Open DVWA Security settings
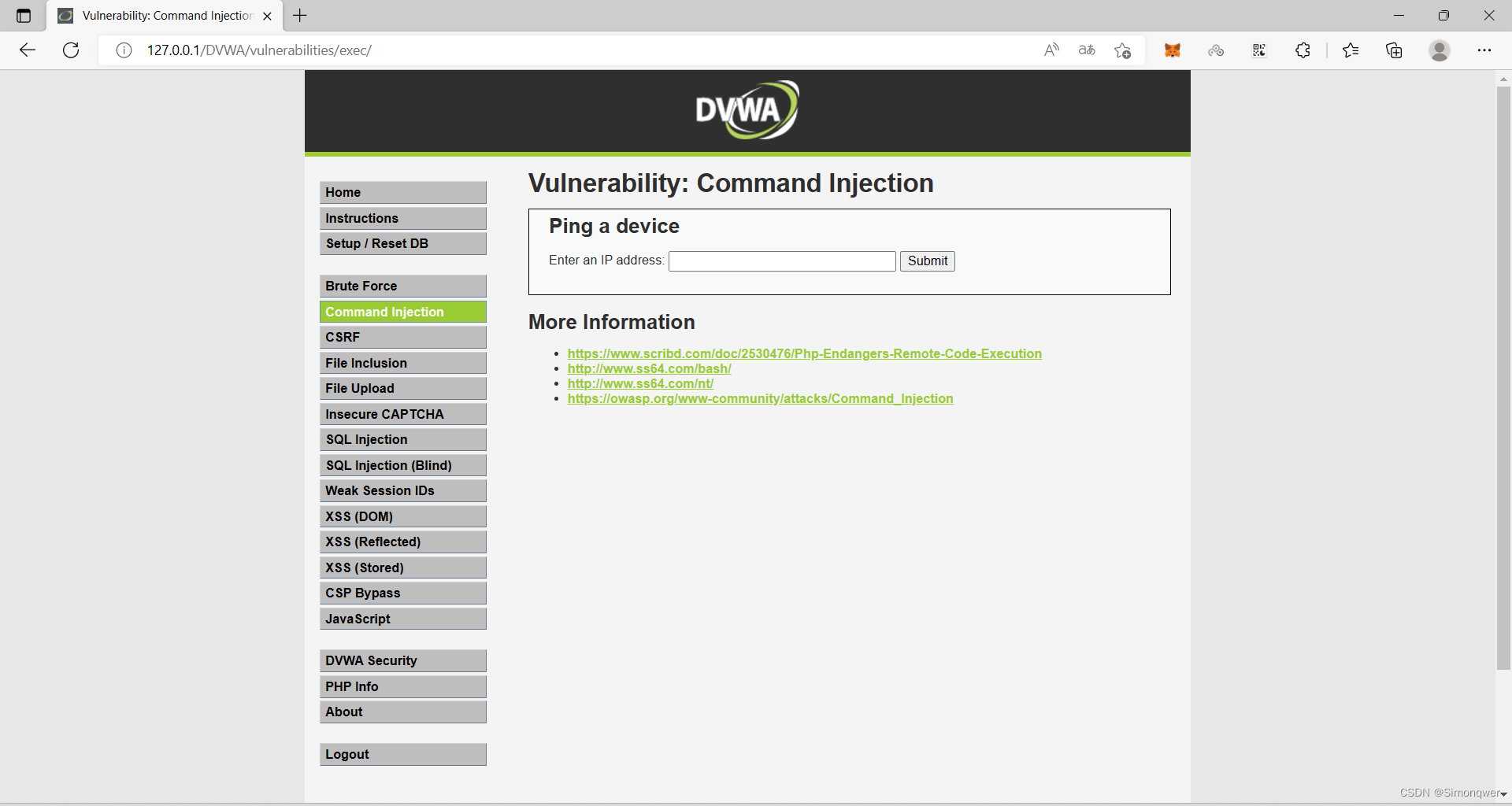Image resolution: width=1512 pixels, height=806 pixels. (x=403, y=660)
